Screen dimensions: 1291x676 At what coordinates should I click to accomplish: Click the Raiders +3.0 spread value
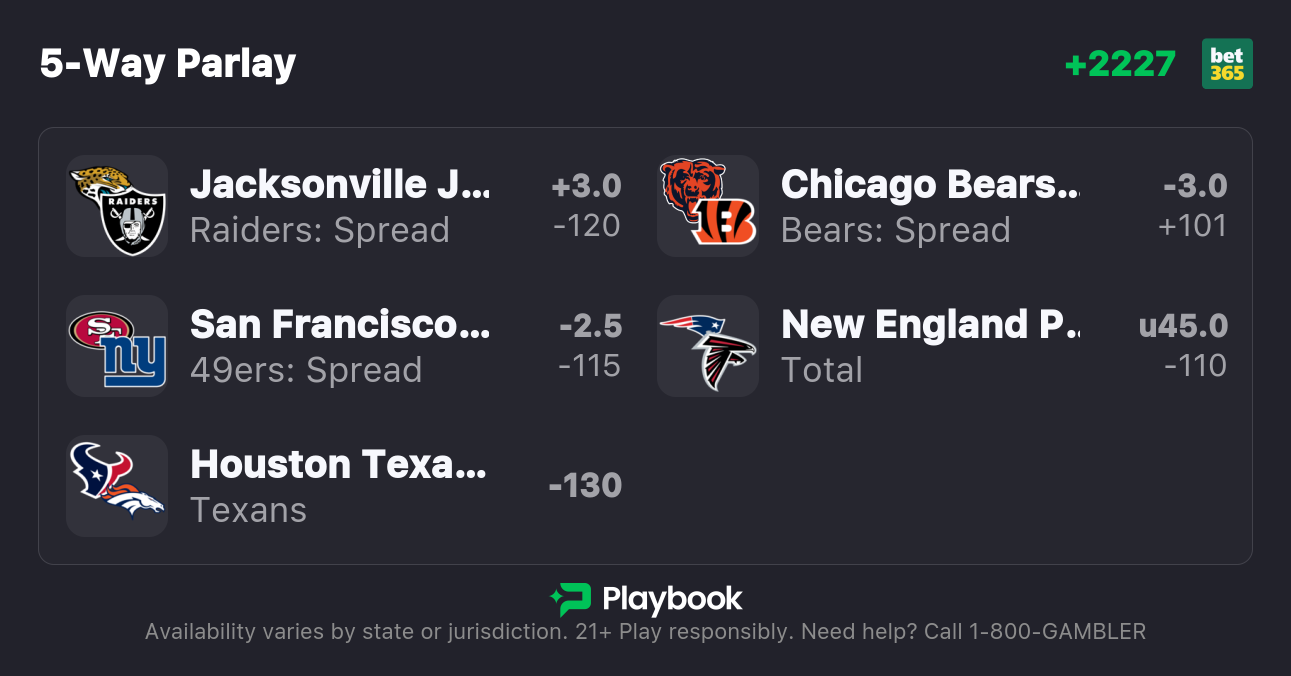(x=586, y=186)
